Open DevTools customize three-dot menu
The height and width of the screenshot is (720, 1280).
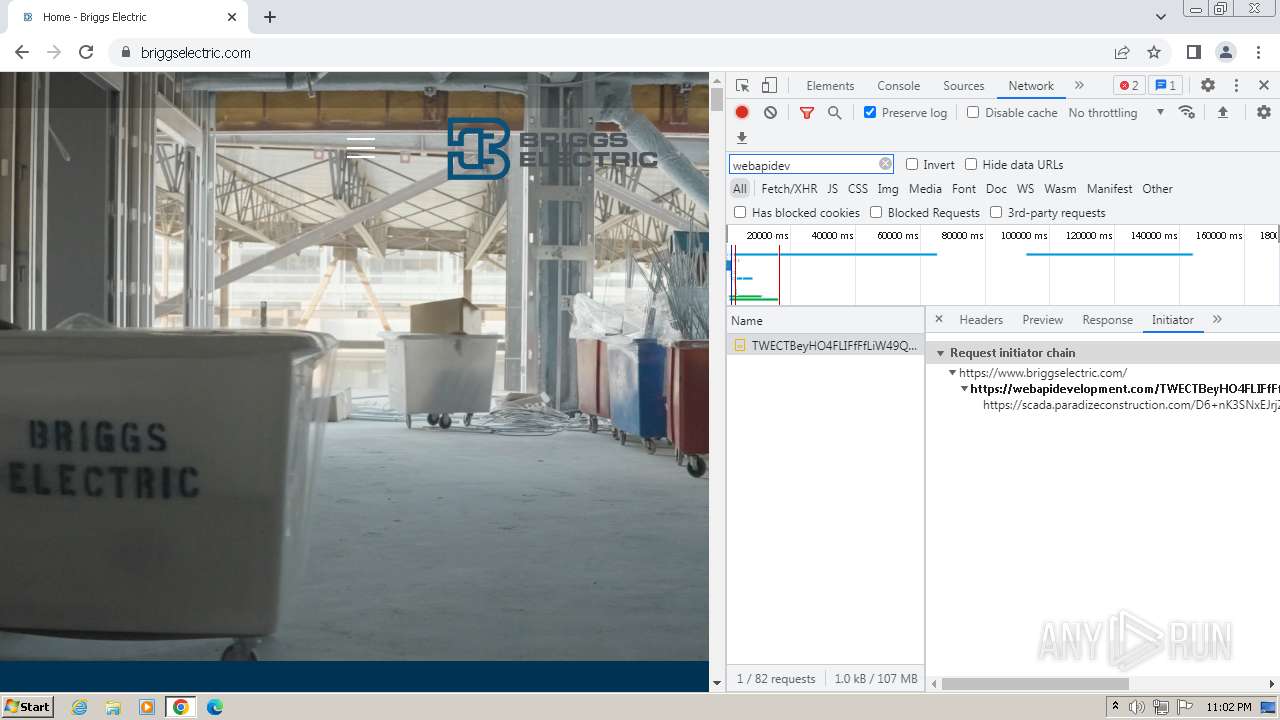(1236, 85)
